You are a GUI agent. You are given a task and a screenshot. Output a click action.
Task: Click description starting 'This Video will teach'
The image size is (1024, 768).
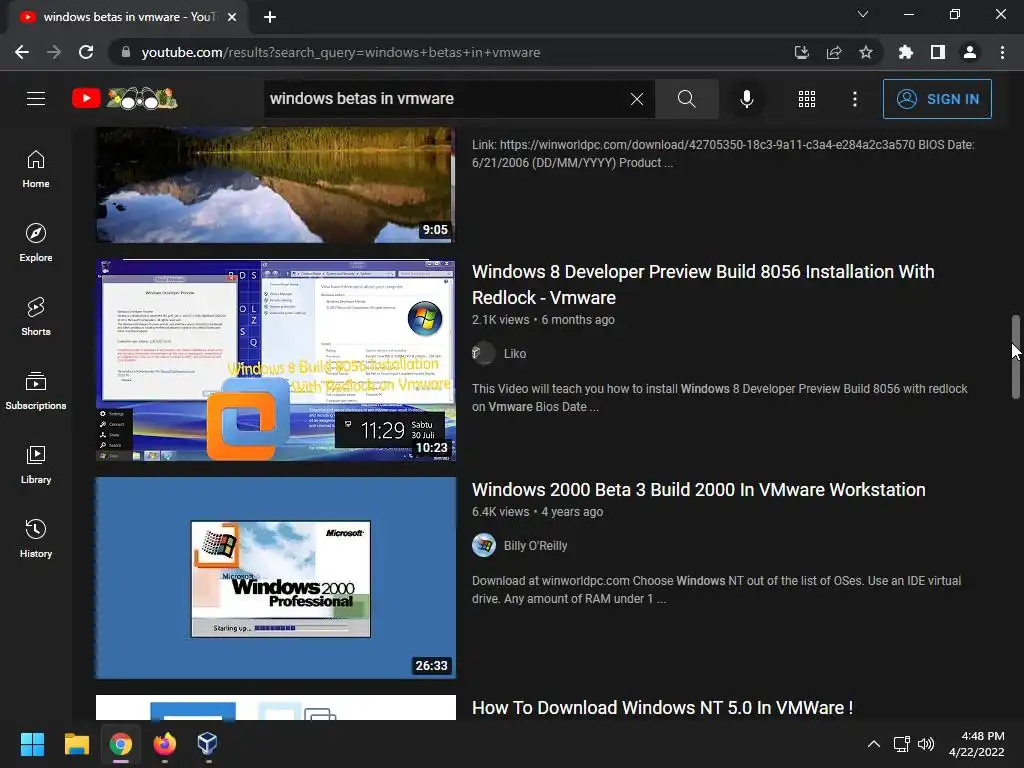720,398
